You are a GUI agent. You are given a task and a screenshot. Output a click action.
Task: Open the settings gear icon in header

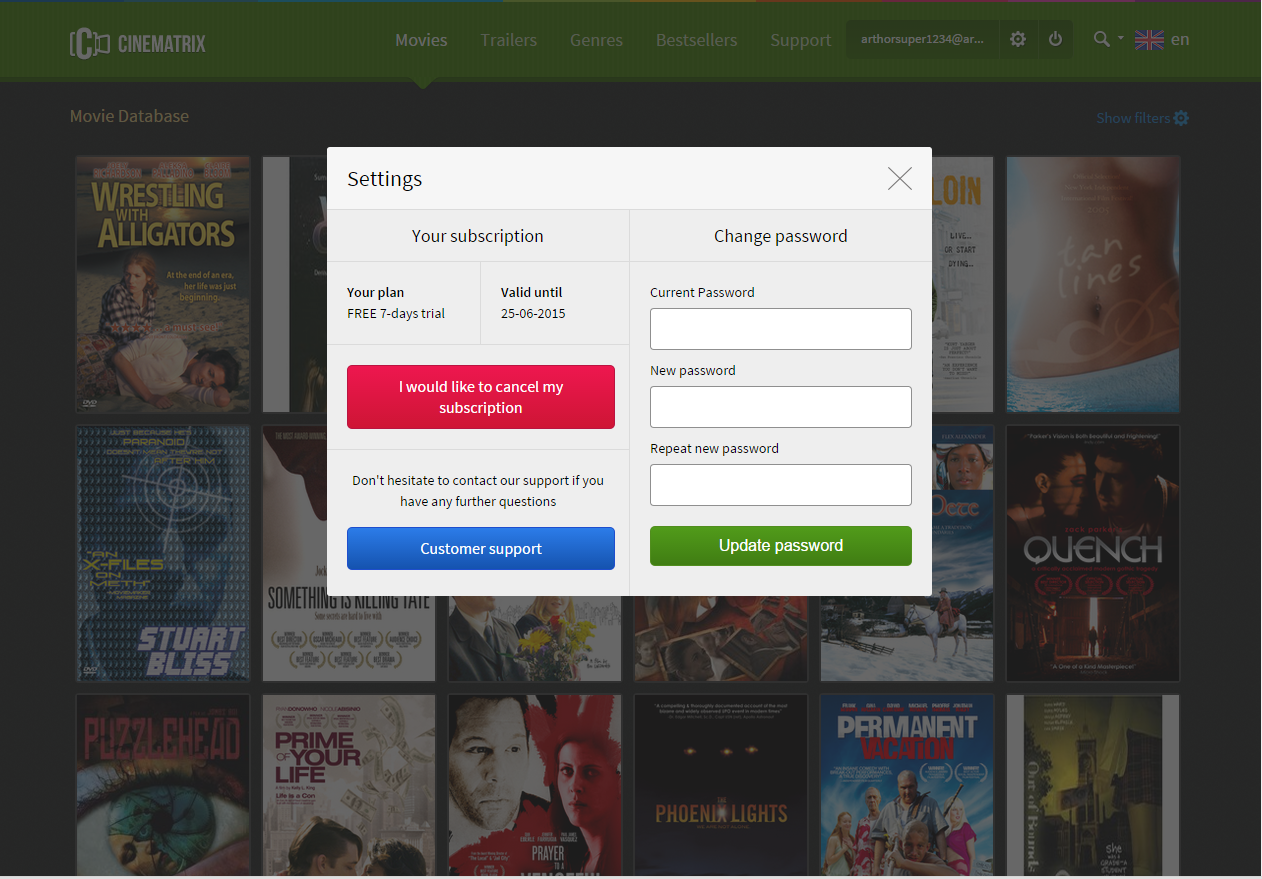[x=1018, y=40]
